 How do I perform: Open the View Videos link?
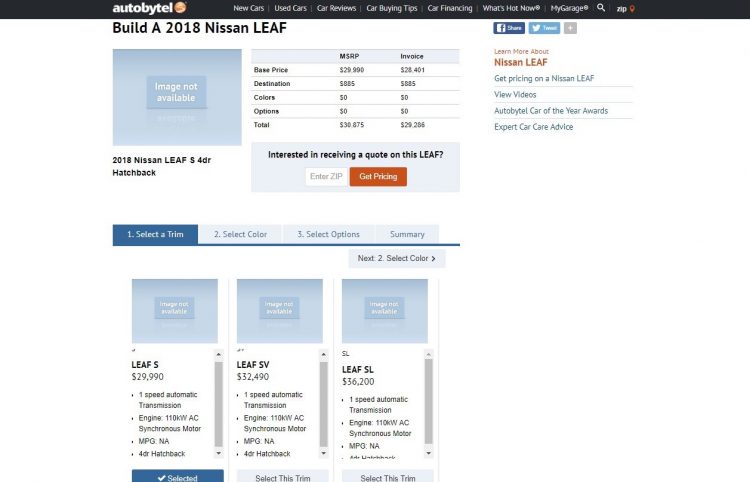515,95
